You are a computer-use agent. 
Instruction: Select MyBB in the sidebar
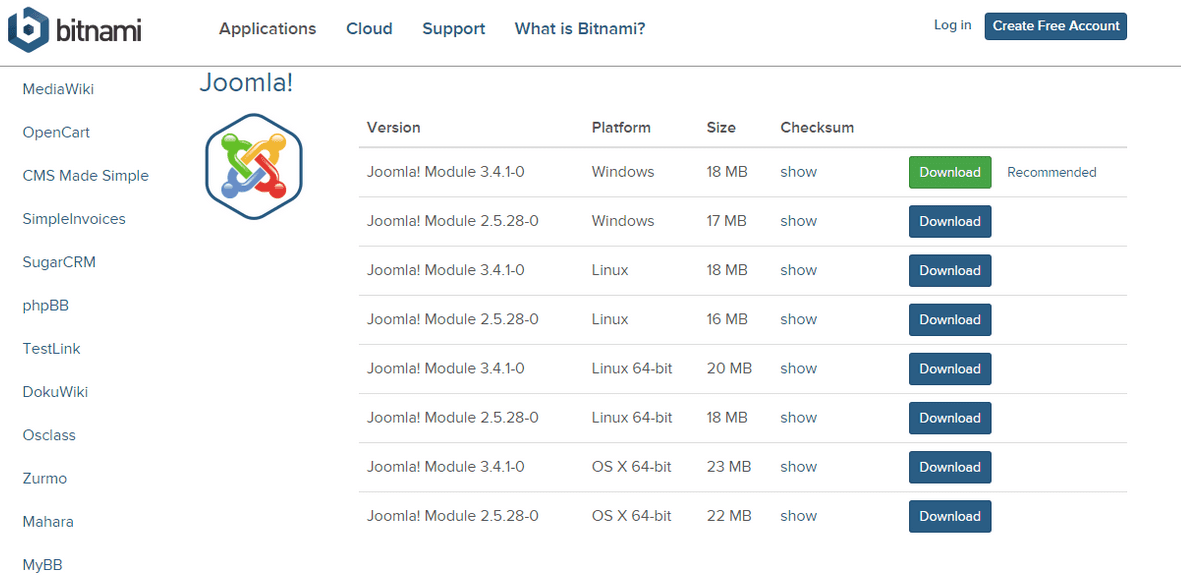point(42,565)
